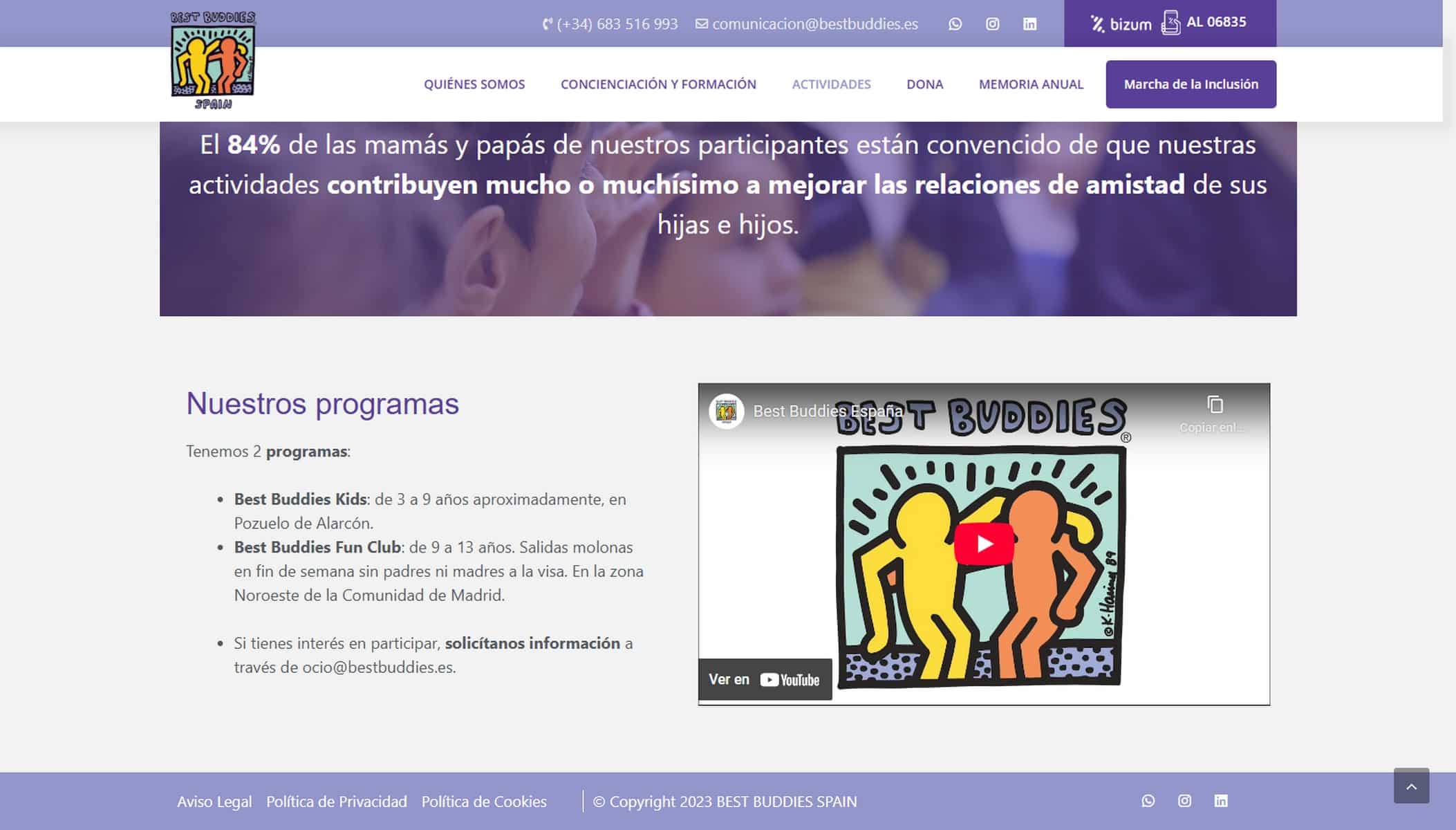Click the footer WhatsApp icon
Image resolution: width=1456 pixels, height=830 pixels.
1148,801
